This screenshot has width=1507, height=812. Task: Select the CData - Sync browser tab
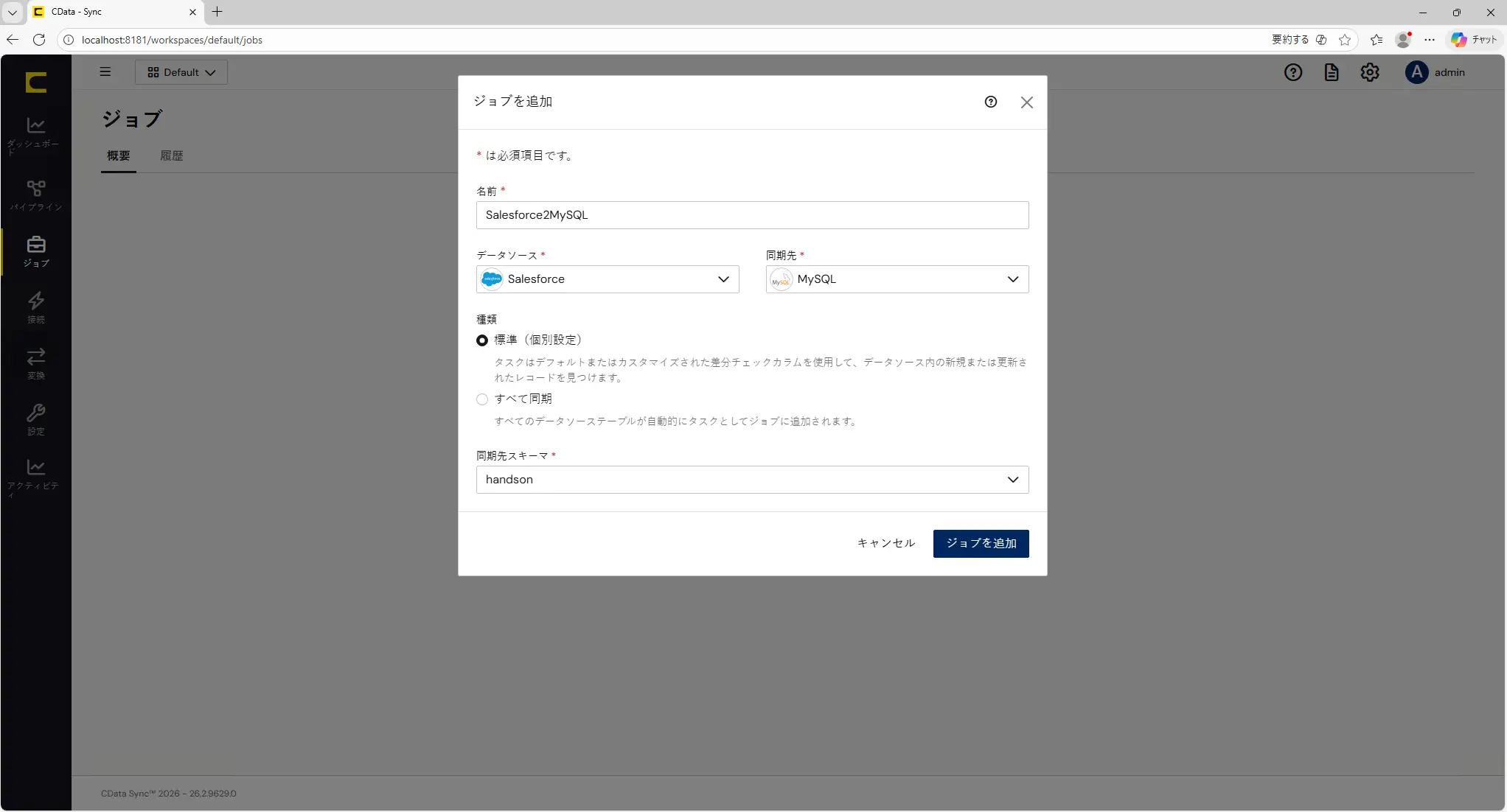click(x=116, y=12)
